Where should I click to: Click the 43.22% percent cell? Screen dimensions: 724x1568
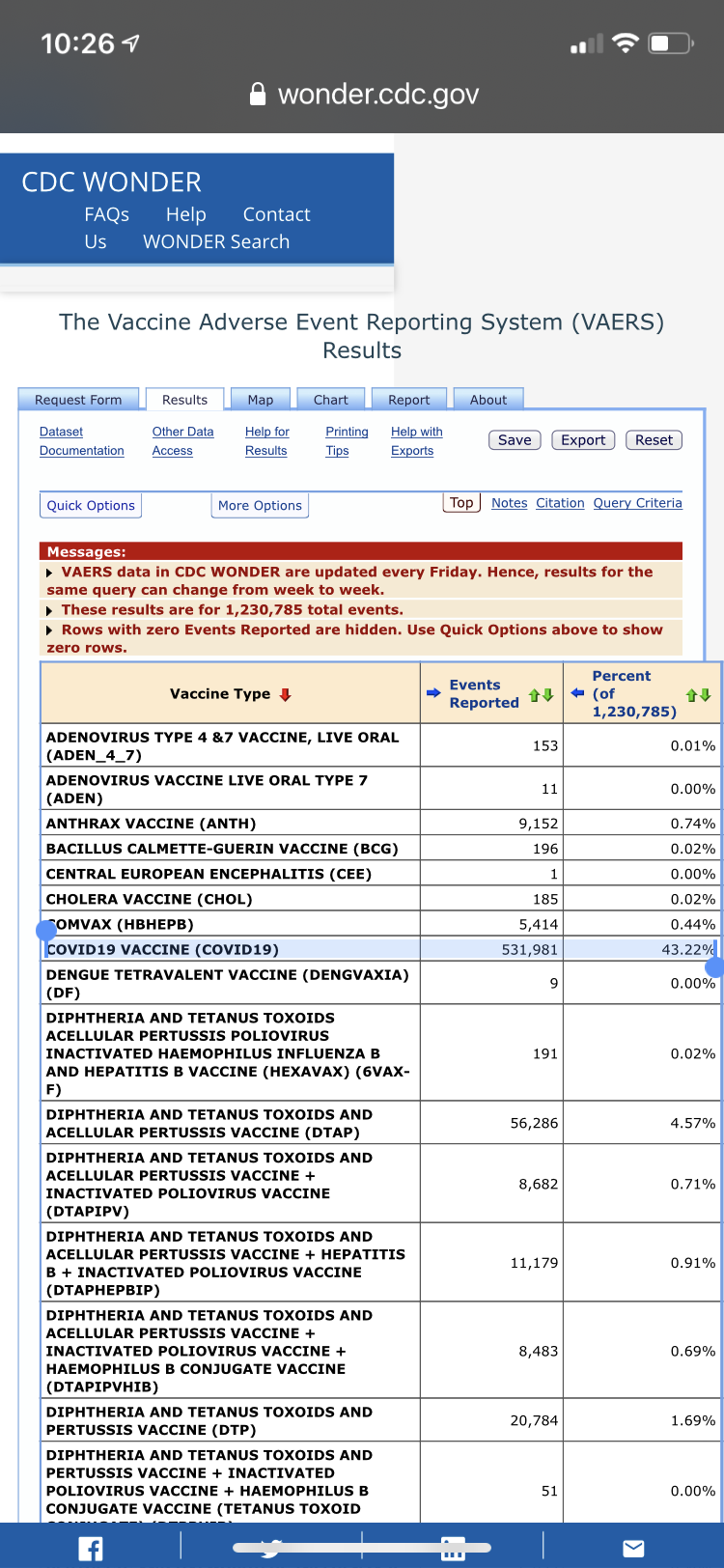(642, 950)
